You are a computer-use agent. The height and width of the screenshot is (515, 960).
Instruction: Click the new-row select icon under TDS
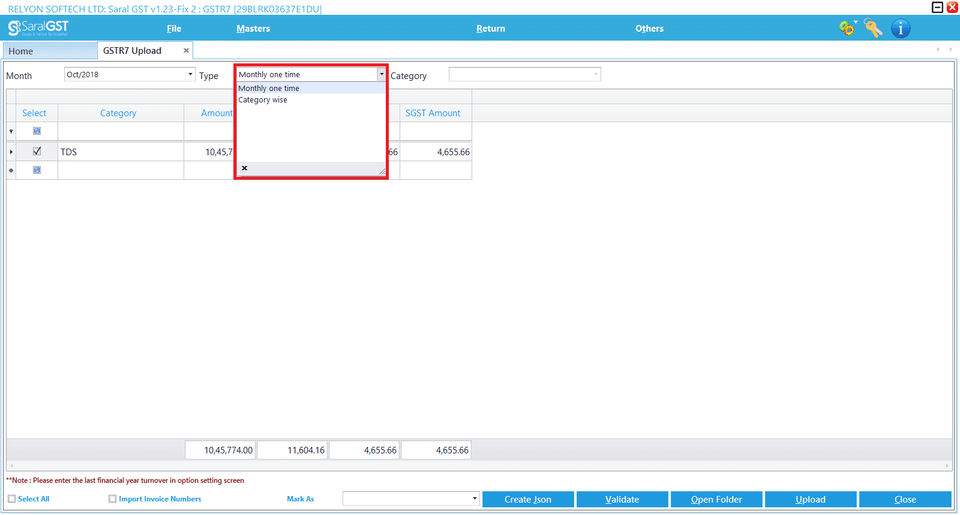point(37,170)
